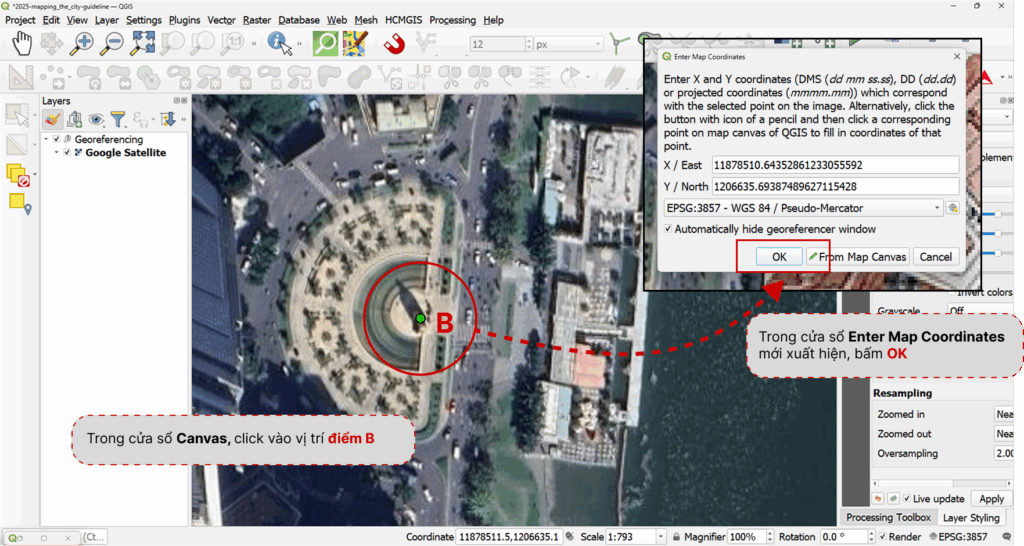Click the From Map Canvas button
1024x546 pixels.
click(x=857, y=257)
